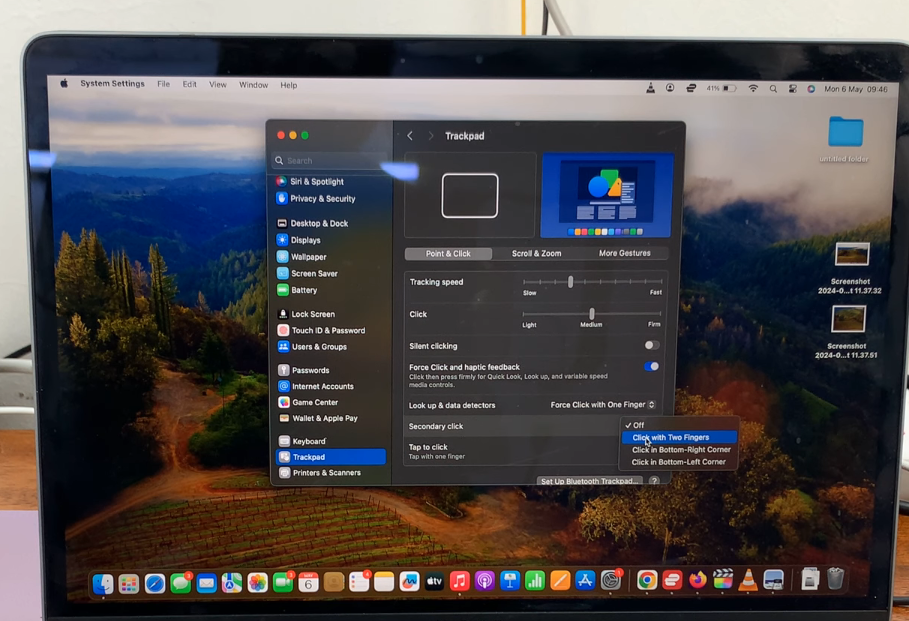This screenshot has width=909, height=621.
Task: Open Podcasts from the Dock
Action: 485,581
